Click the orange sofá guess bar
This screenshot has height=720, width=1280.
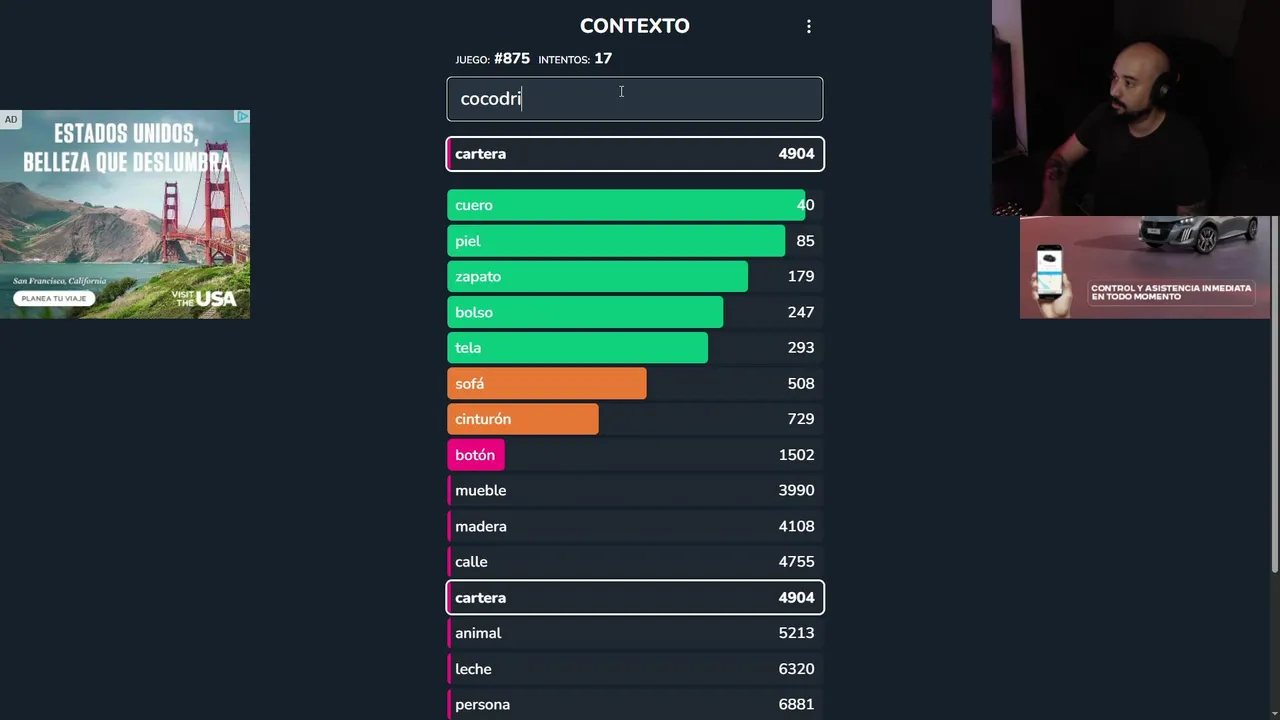point(546,384)
